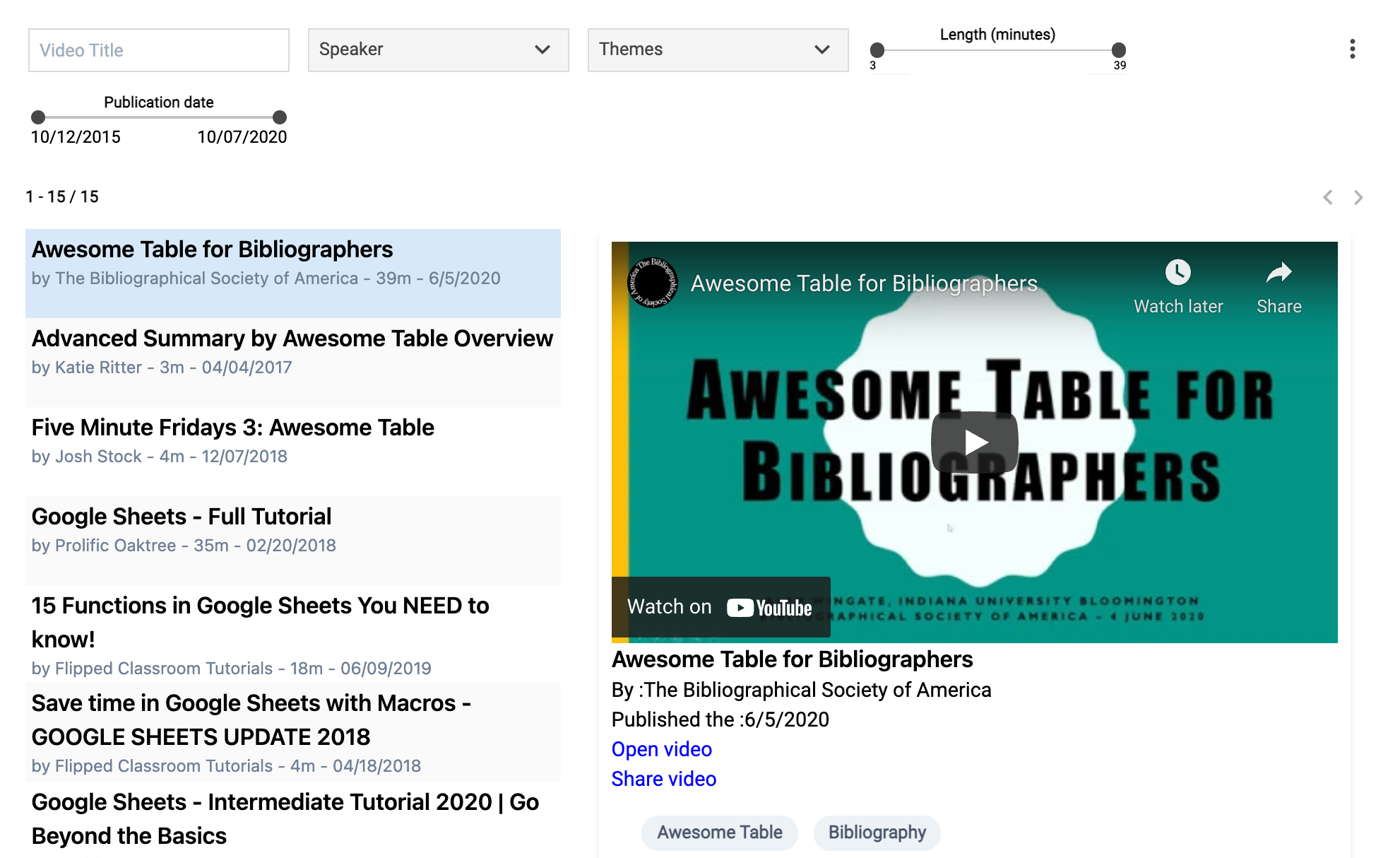The width and height of the screenshot is (1400, 858).
Task: Select Save time in Google Sheets with Macros
Action: (x=293, y=731)
